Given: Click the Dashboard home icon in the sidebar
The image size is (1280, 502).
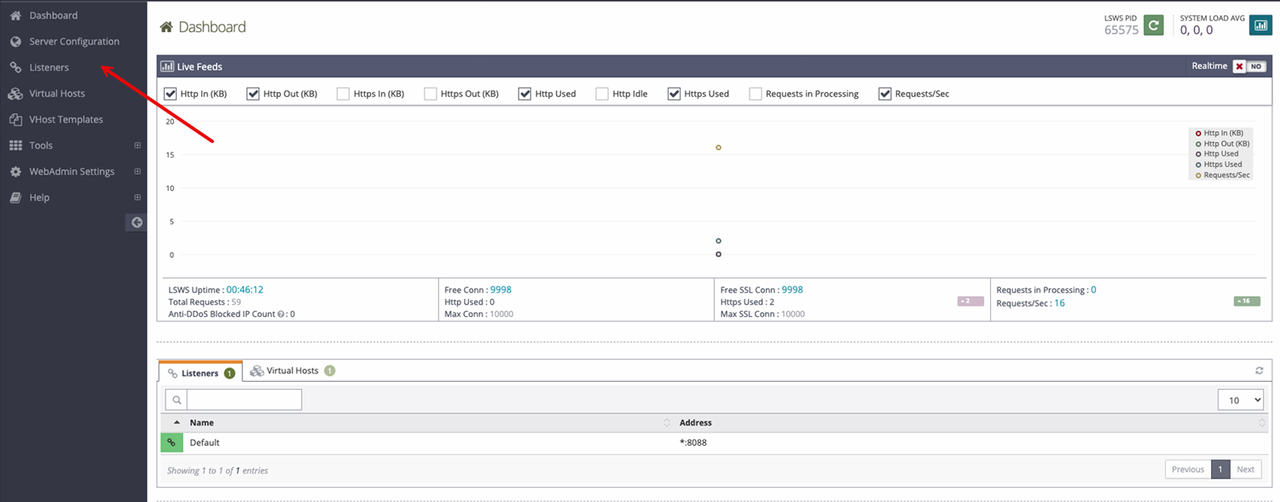Looking at the screenshot, I should click(x=15, y=16).
